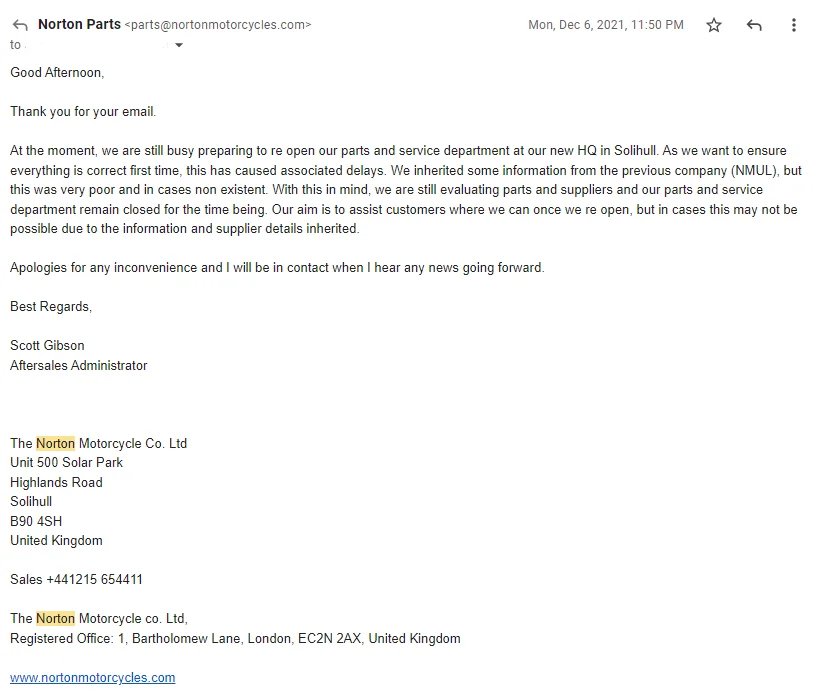Click highlighted Norton above Registered Office line

click(x=56, y=618)
